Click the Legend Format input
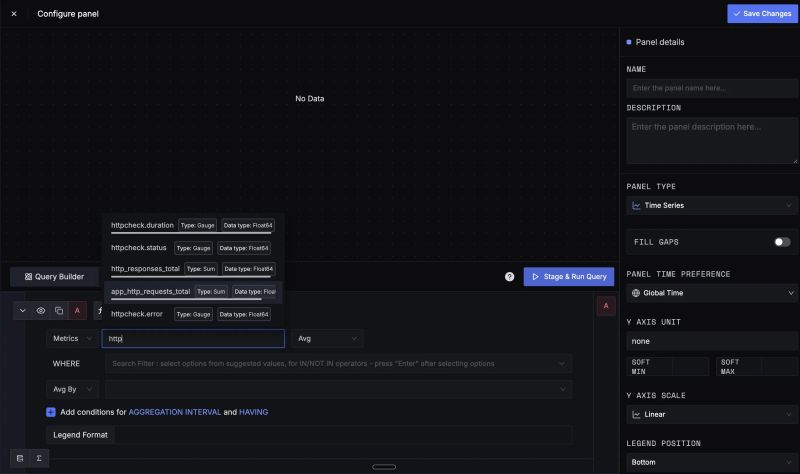Image resolution: width=800 pixels, height=474 pixels. coord(343,435)
